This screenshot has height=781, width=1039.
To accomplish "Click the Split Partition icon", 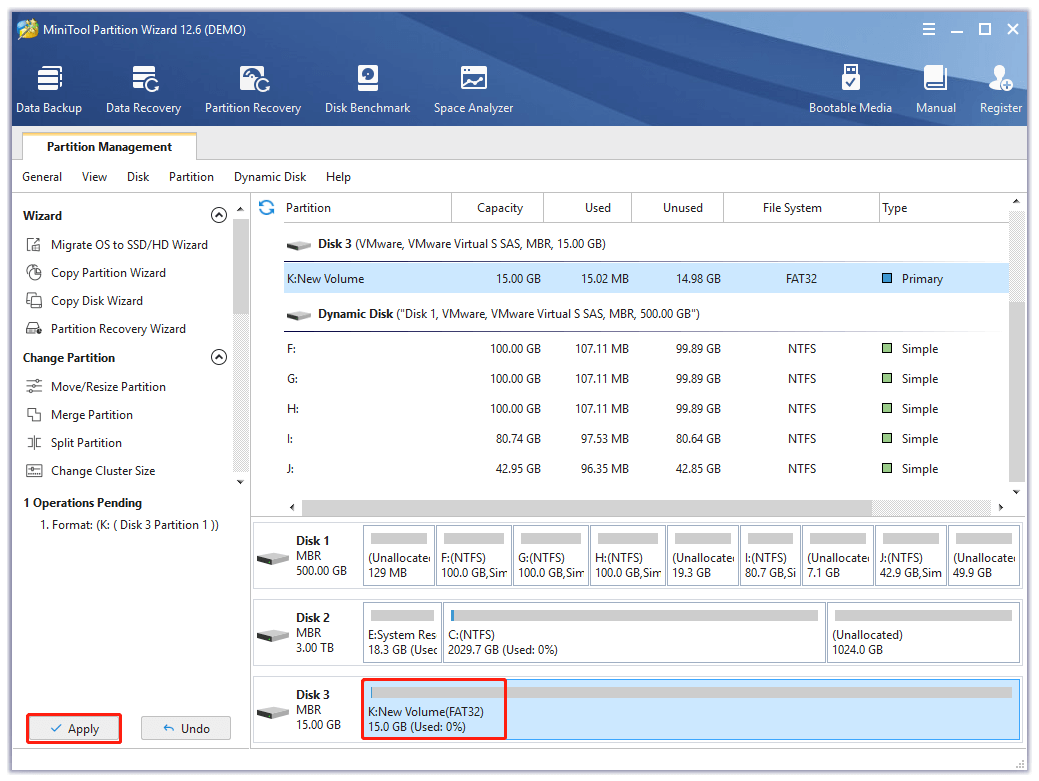I will coord(34,442).
